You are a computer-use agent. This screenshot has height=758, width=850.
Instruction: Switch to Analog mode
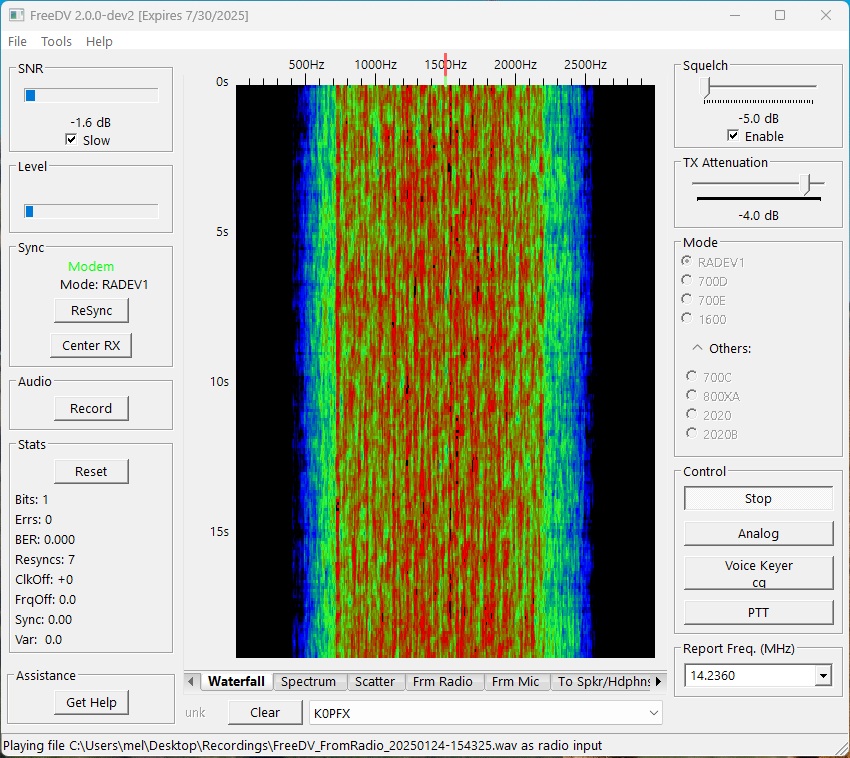pyautogui.click(x=758, y=534)
